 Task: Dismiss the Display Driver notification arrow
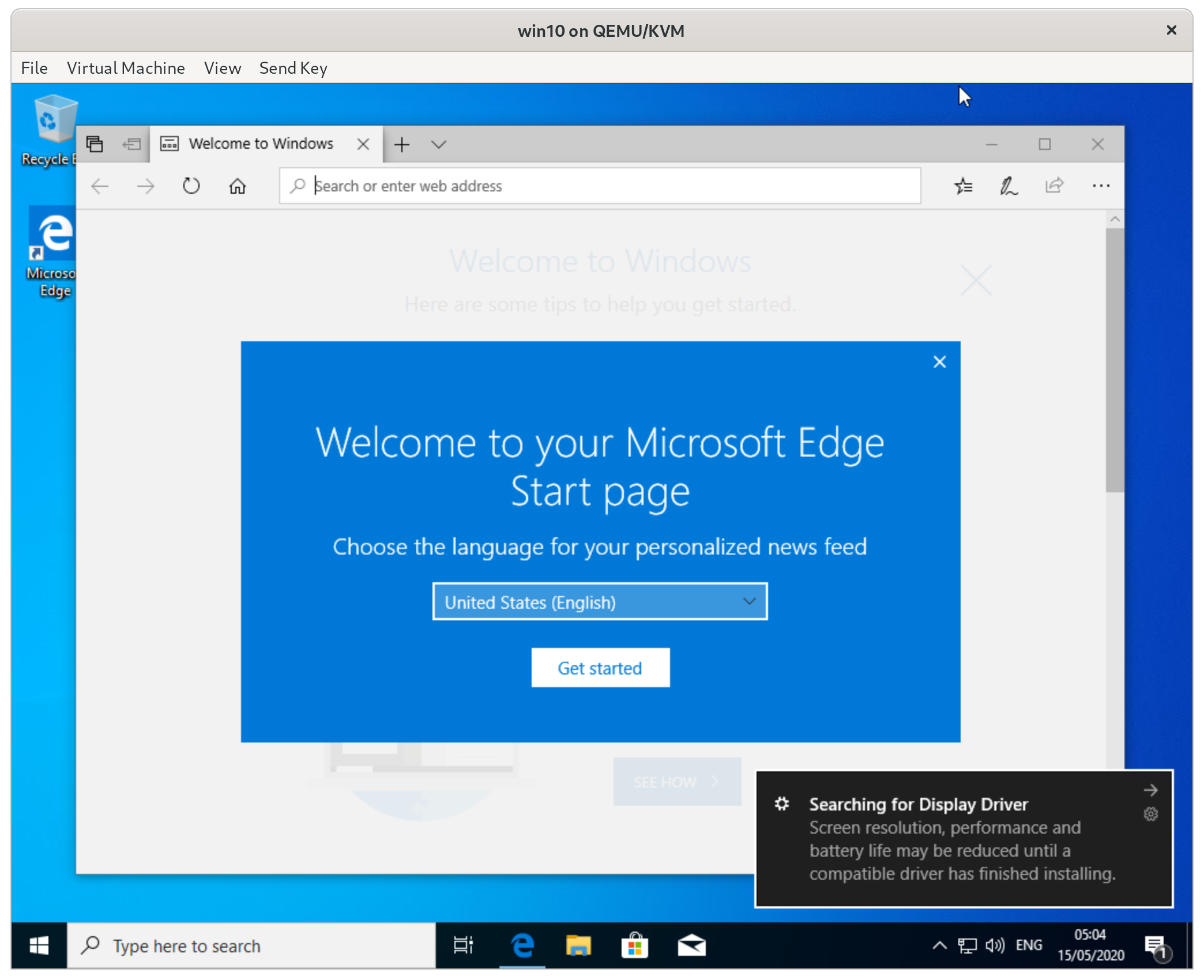(x=1150, y=790)
